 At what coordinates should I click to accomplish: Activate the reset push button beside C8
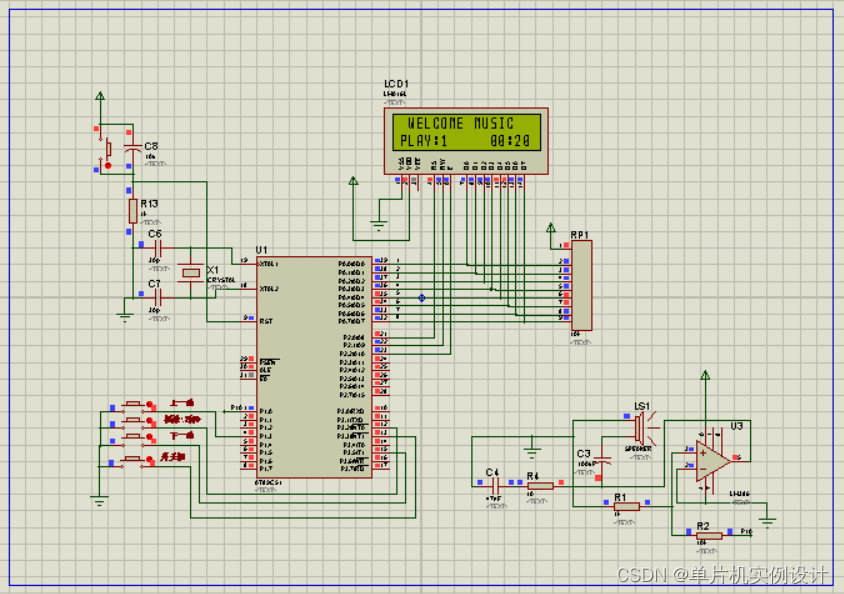coord(108,149)
